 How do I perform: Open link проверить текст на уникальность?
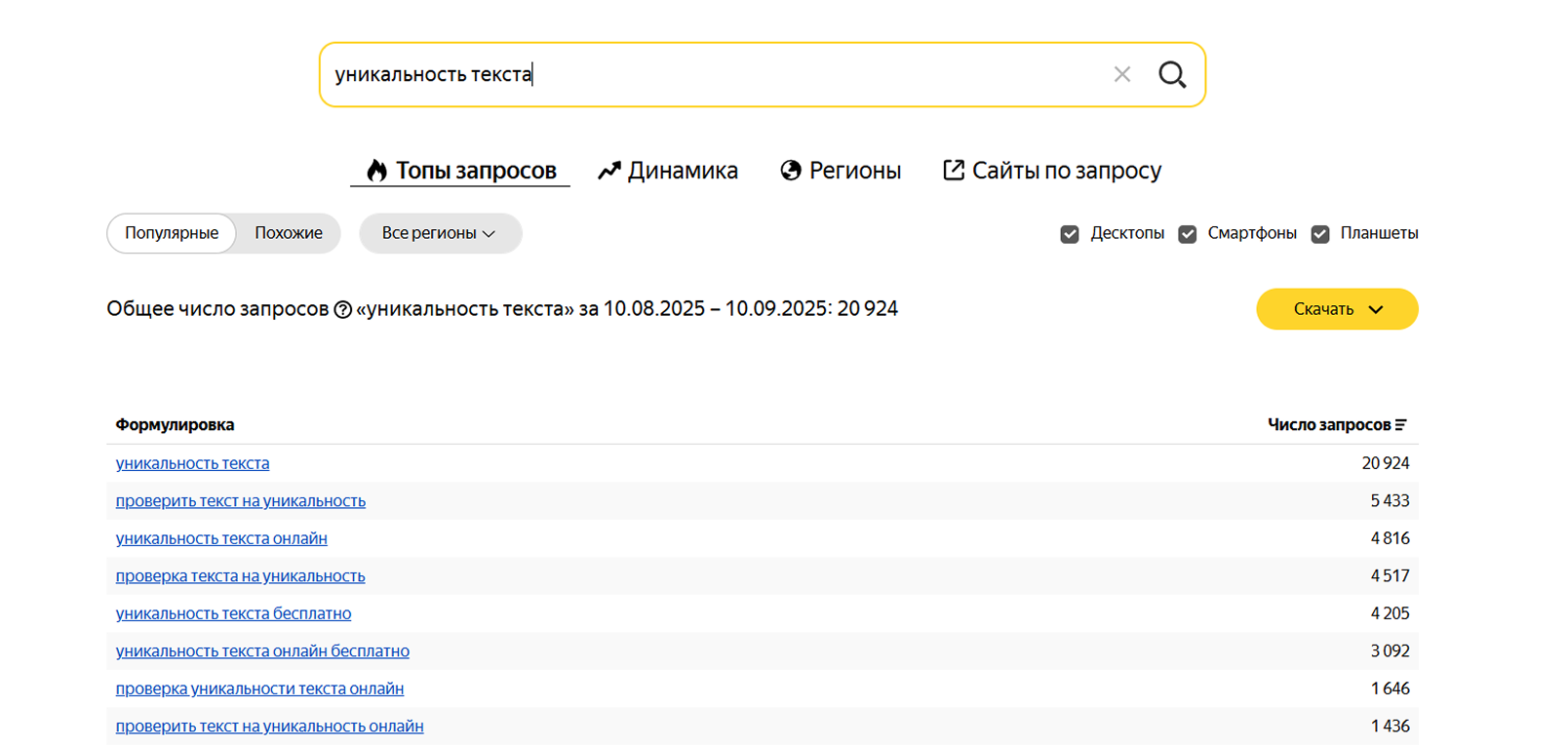[241, 501]
